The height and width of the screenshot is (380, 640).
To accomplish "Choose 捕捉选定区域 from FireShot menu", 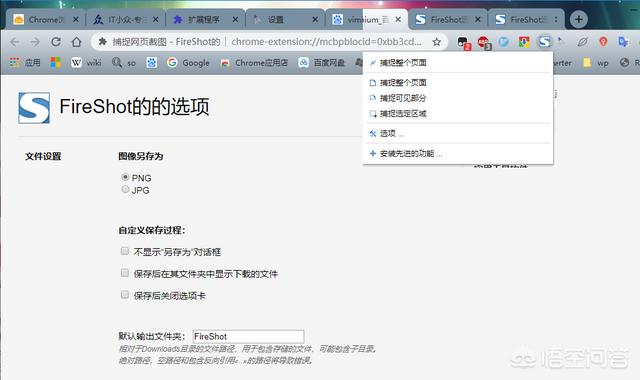I will click(x=458, y=113).
